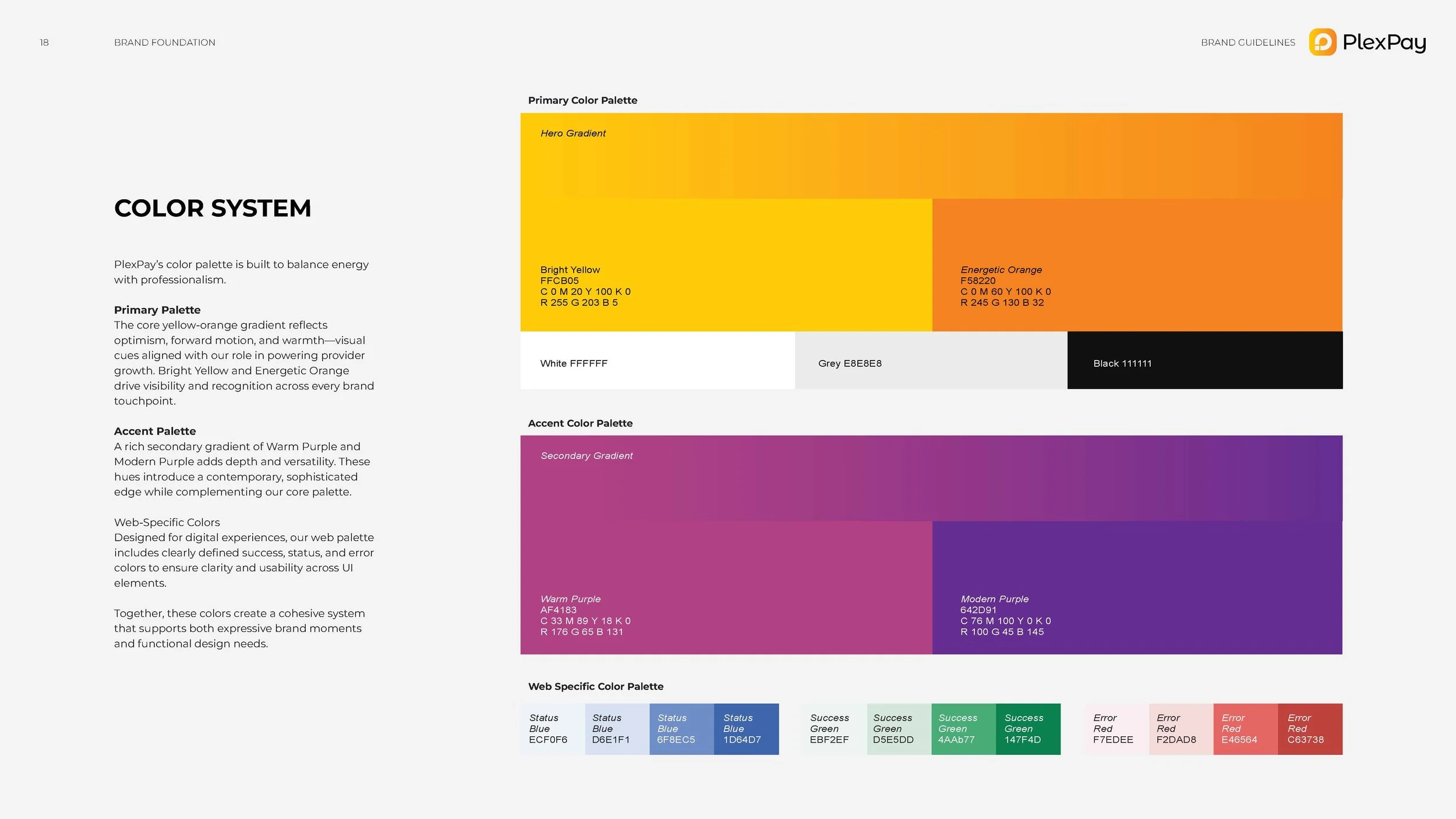This screenshot has height=819, width=1456.
Task: Select the Bright Yellow FFCB05 swatch
Action: tap(726, 265)
